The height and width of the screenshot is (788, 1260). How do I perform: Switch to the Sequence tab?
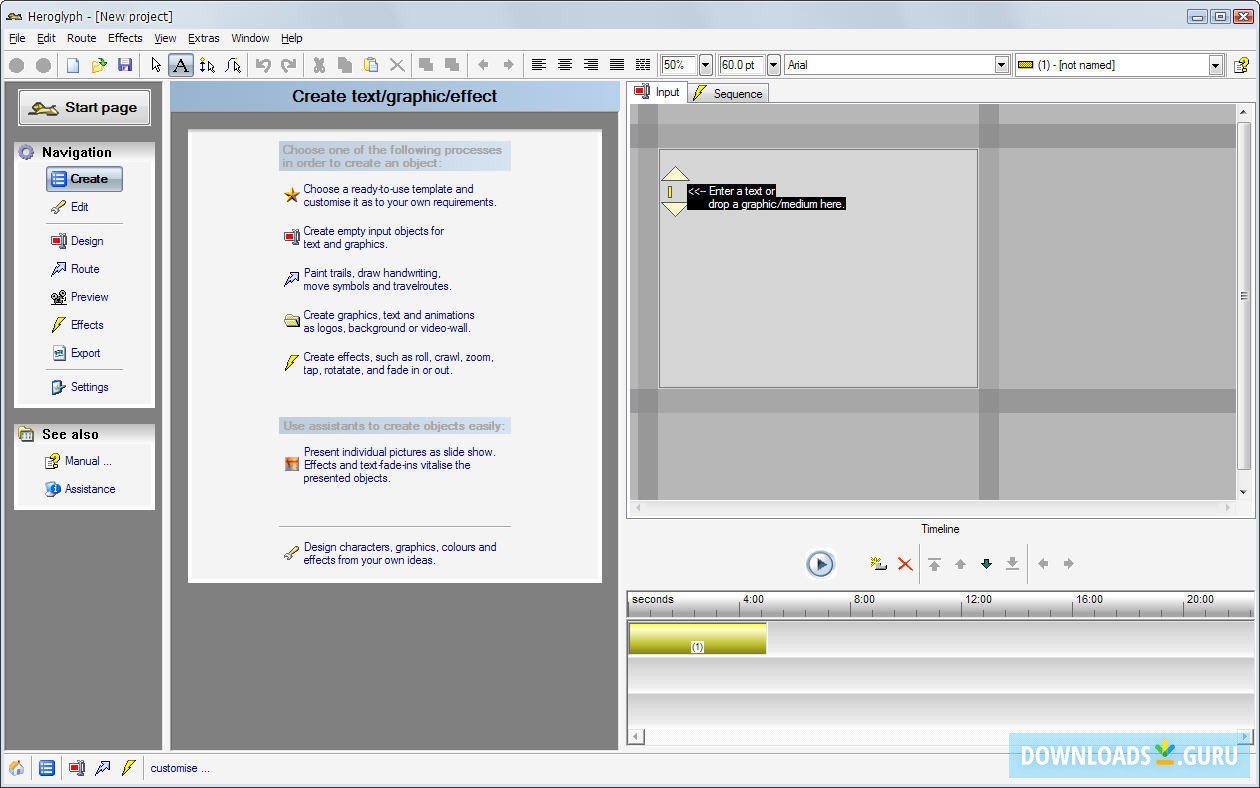coord(728,93)
